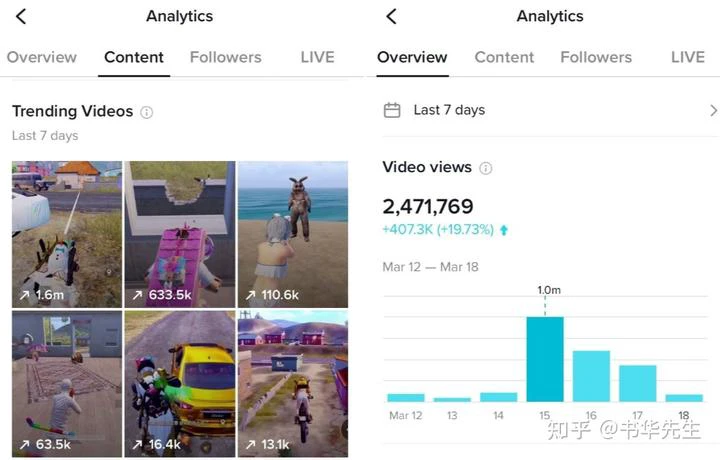Select the Mar 16 chart bar

pyautogui.click(x=591, y=376)
